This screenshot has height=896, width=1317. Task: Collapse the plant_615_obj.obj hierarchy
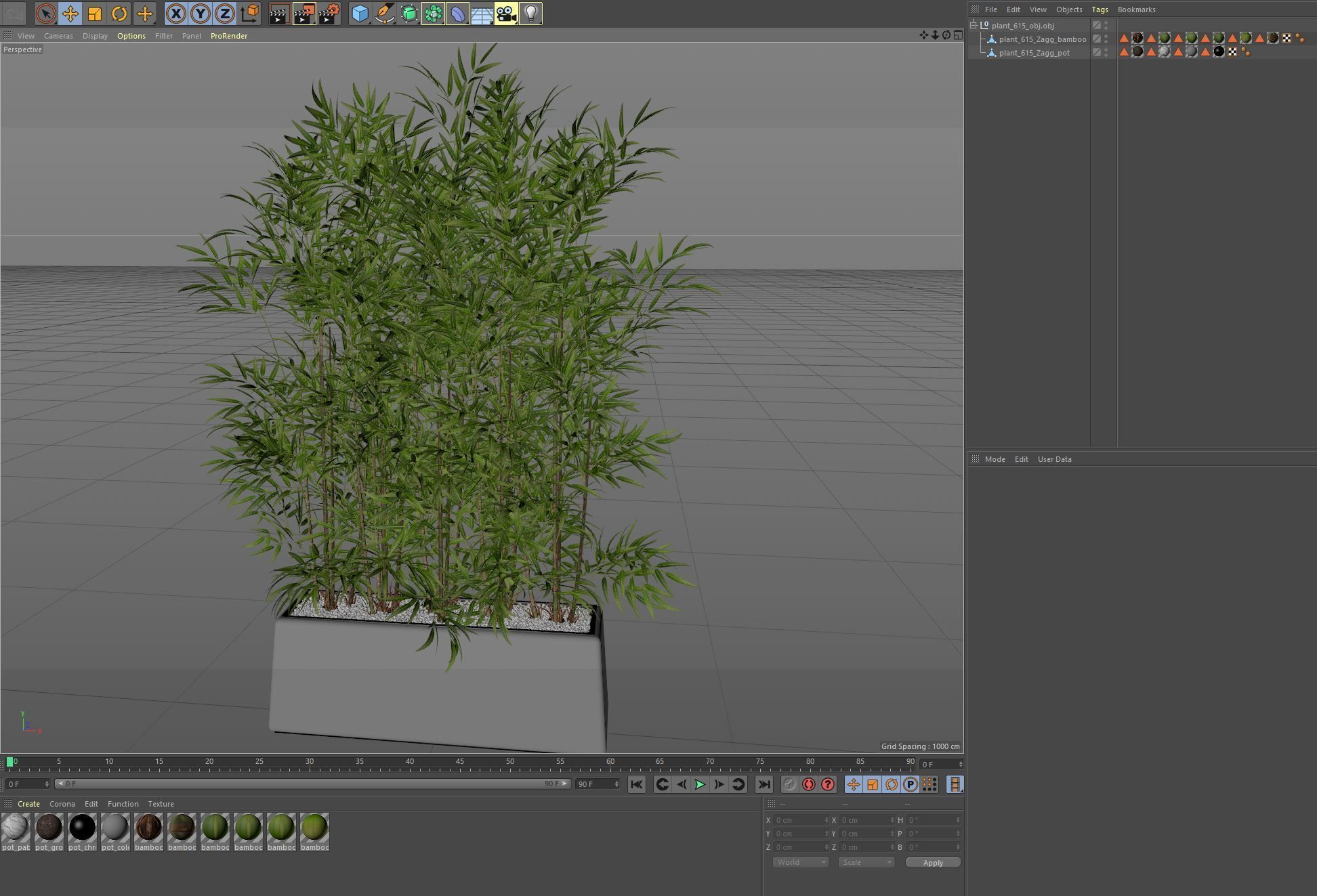coord(974,26)
